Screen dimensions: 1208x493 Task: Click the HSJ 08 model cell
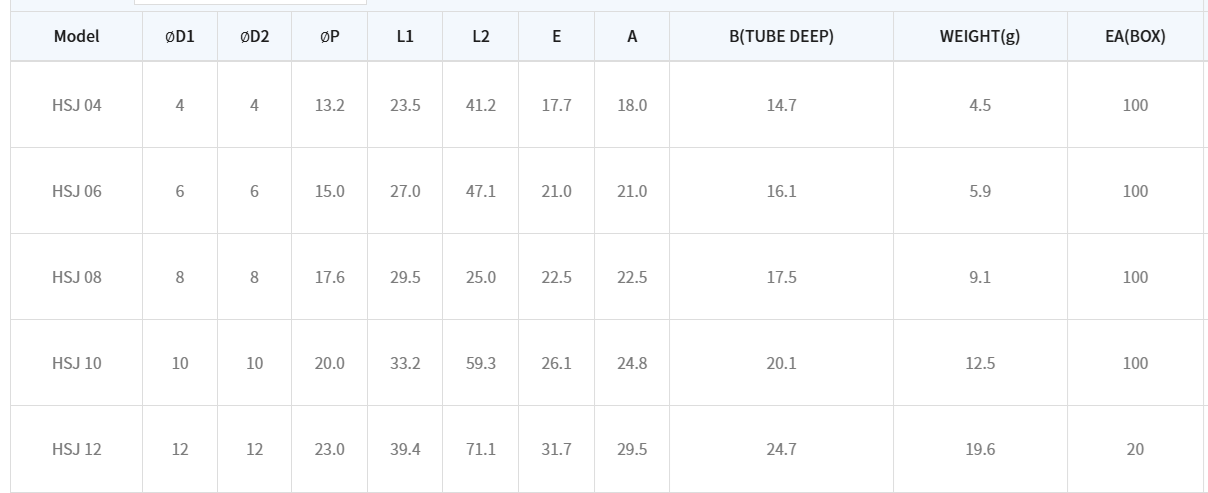point(77,277)
